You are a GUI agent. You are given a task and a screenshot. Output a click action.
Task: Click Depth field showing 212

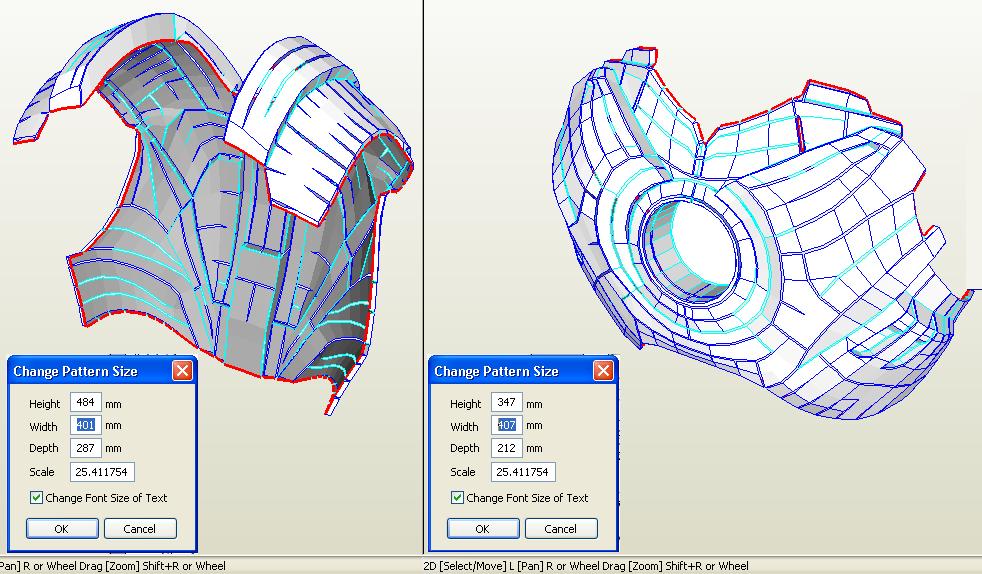(x=507, y=448)
